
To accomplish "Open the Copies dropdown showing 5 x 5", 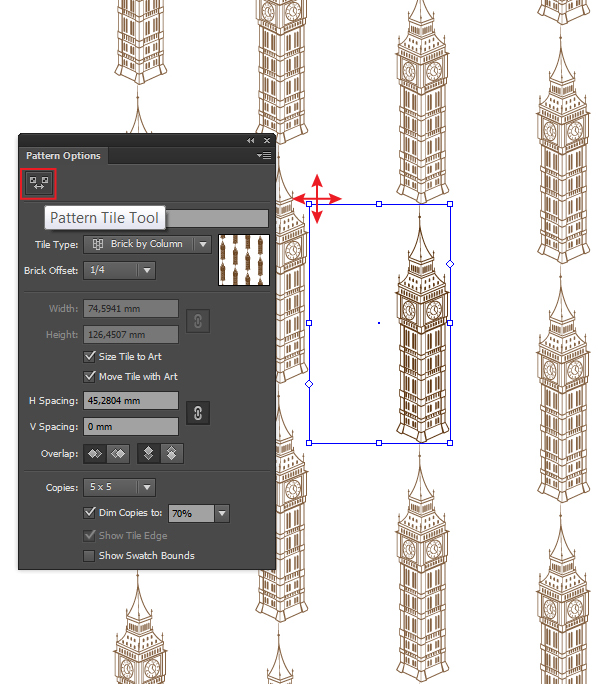I will (x=120, y=487).
